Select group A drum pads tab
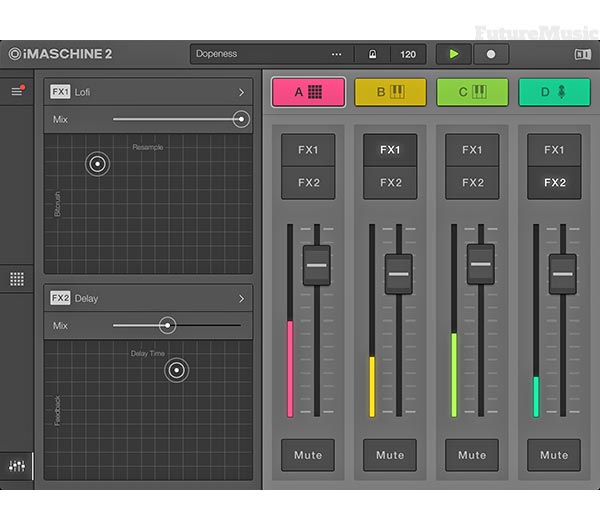Image resolution: width=600 pixels, height=530 pixels. coord(308,92)
